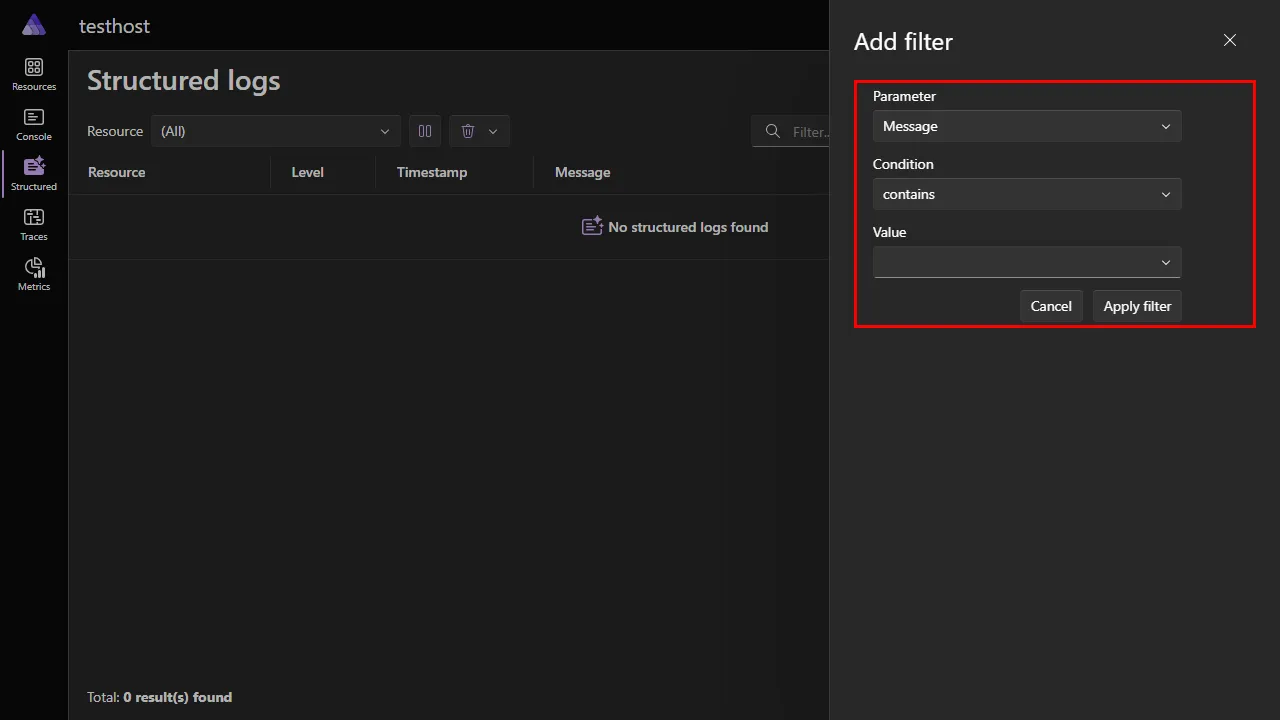Screen dimensions: 1280x720
Task: Click the Aspire logo at top left
Action: click(33, 24)
